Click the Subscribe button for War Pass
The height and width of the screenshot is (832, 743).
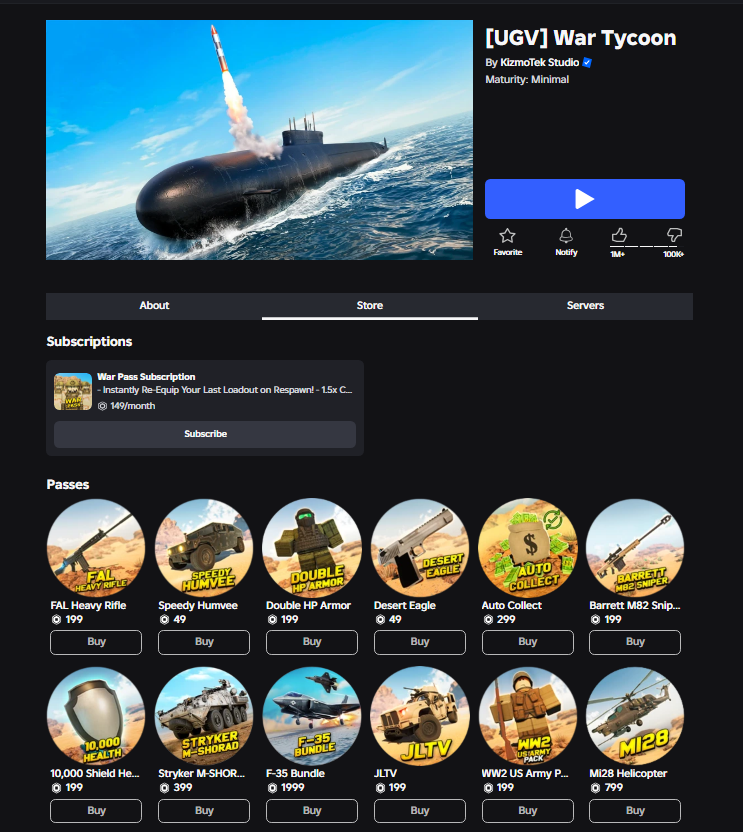coord(205,434)
